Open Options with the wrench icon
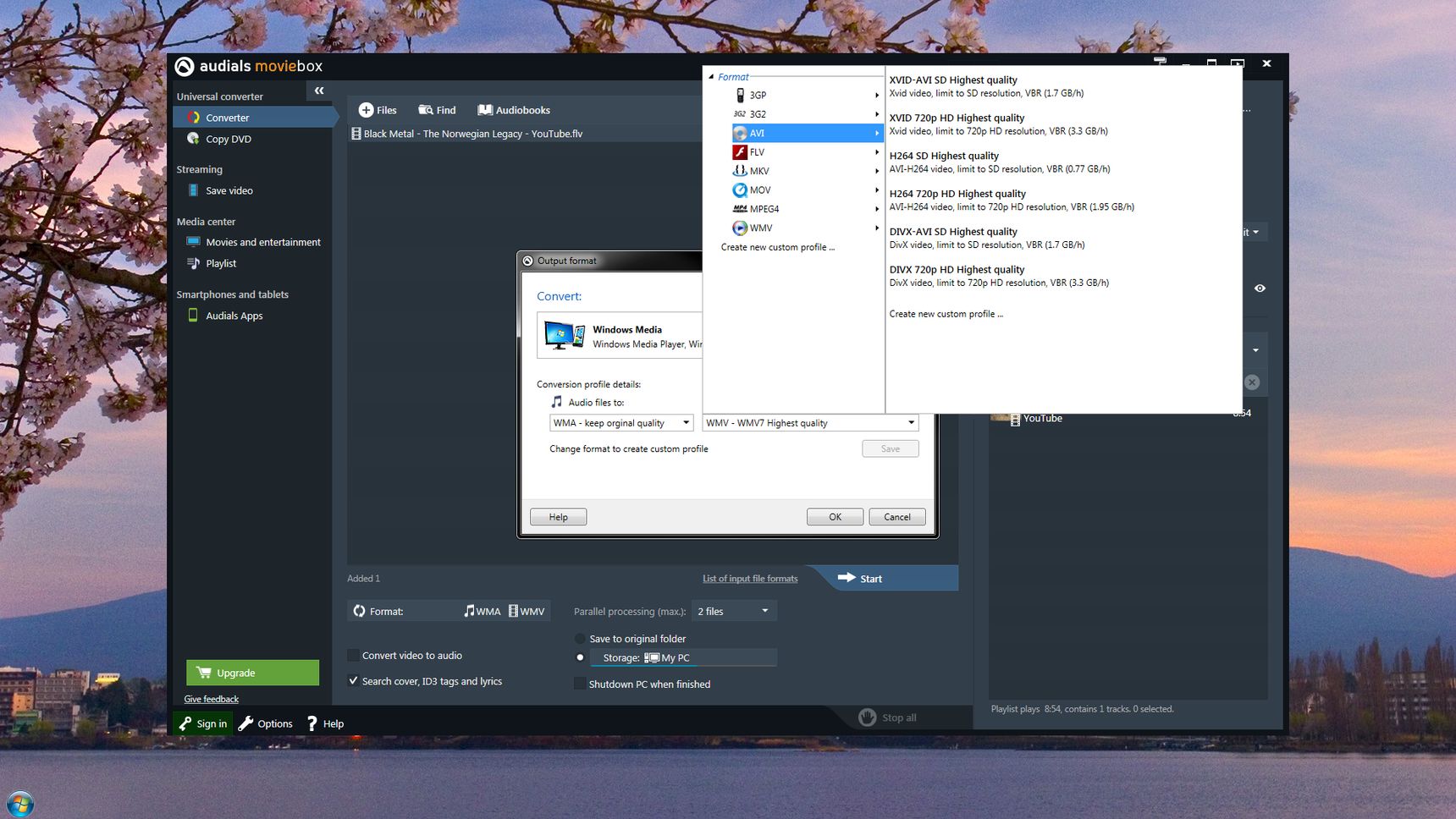 tap(266, 723)
